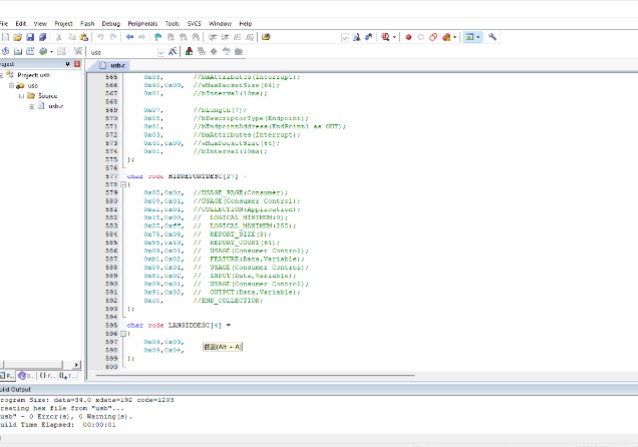
Task: Save the current file with the floppy icon
Action: 30,37
